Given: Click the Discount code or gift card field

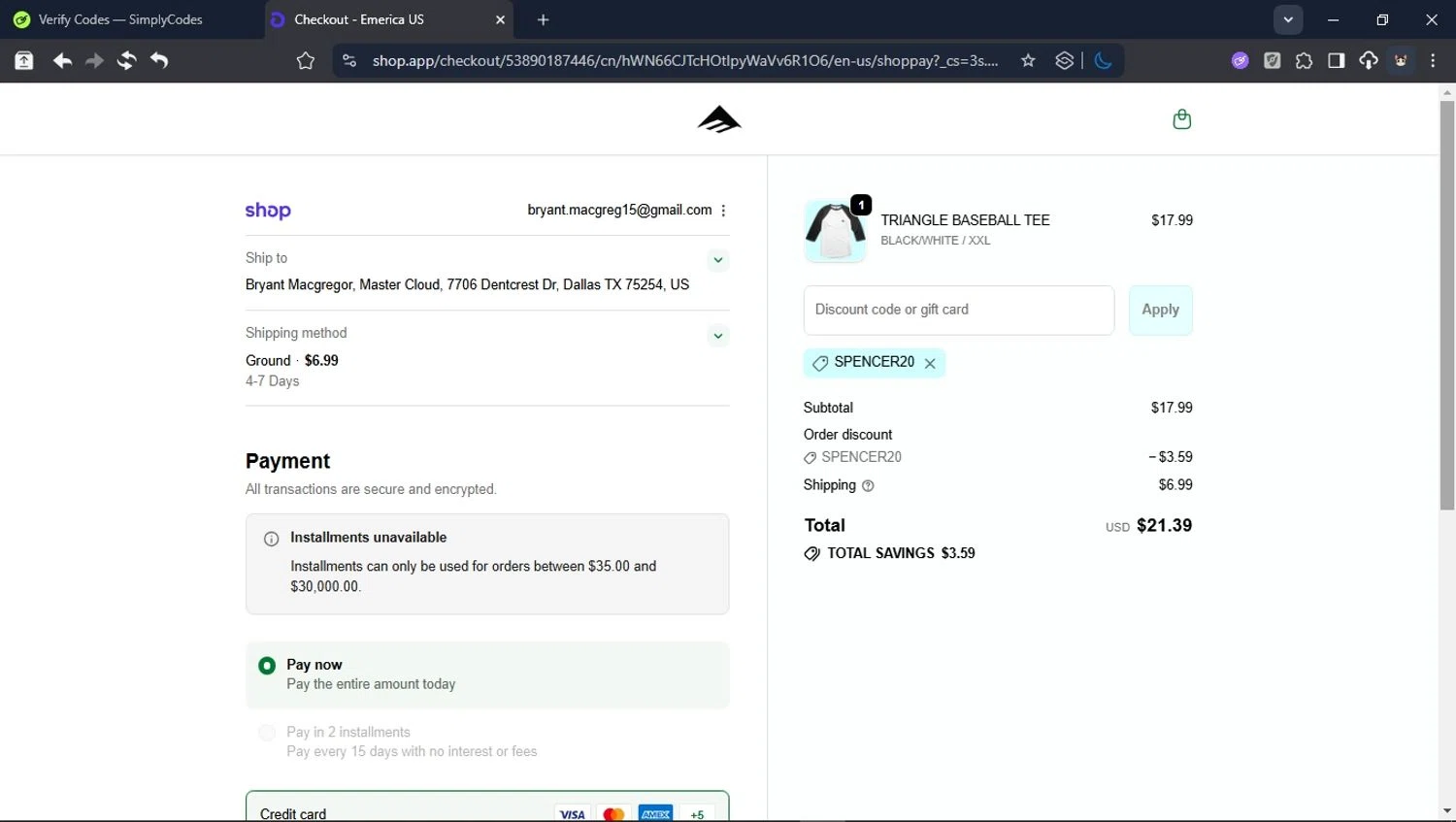Looking at the screenshot, I should 959,310.
